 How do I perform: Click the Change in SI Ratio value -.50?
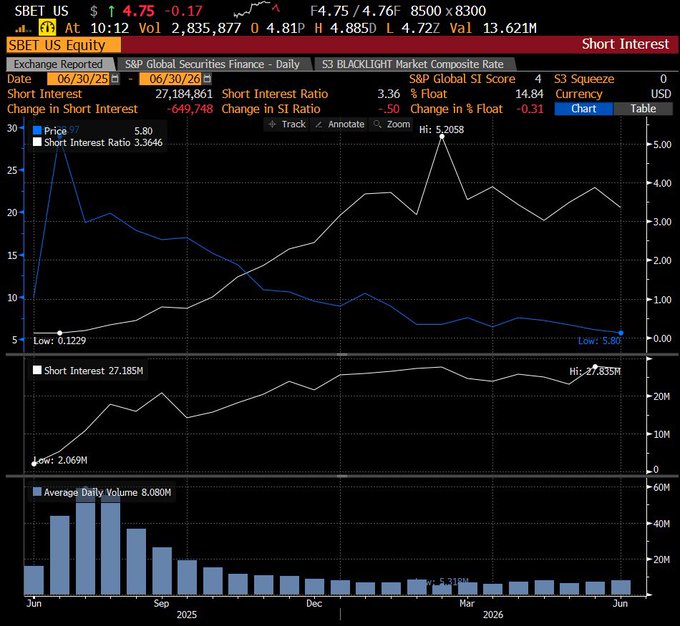pyautogui.click(x=389, y=109)
